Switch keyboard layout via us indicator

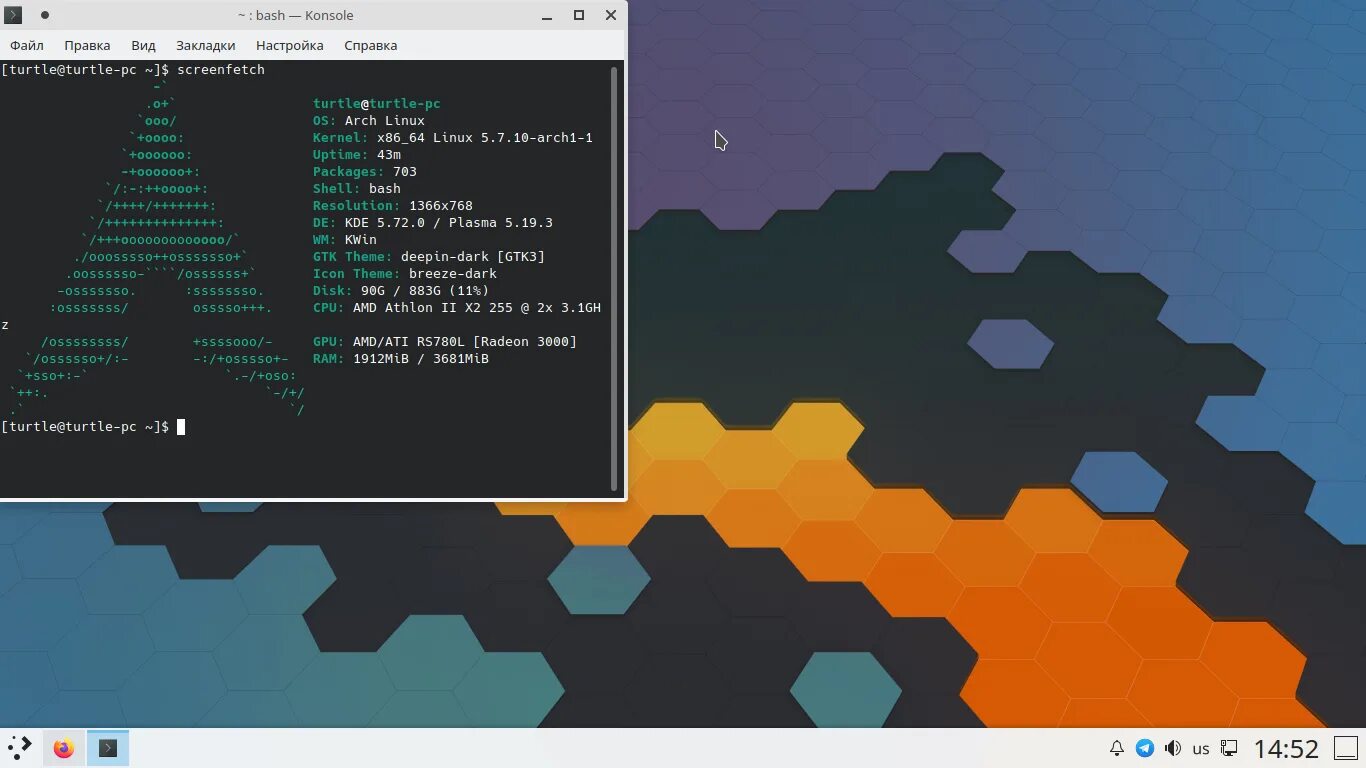[1201, 748]
